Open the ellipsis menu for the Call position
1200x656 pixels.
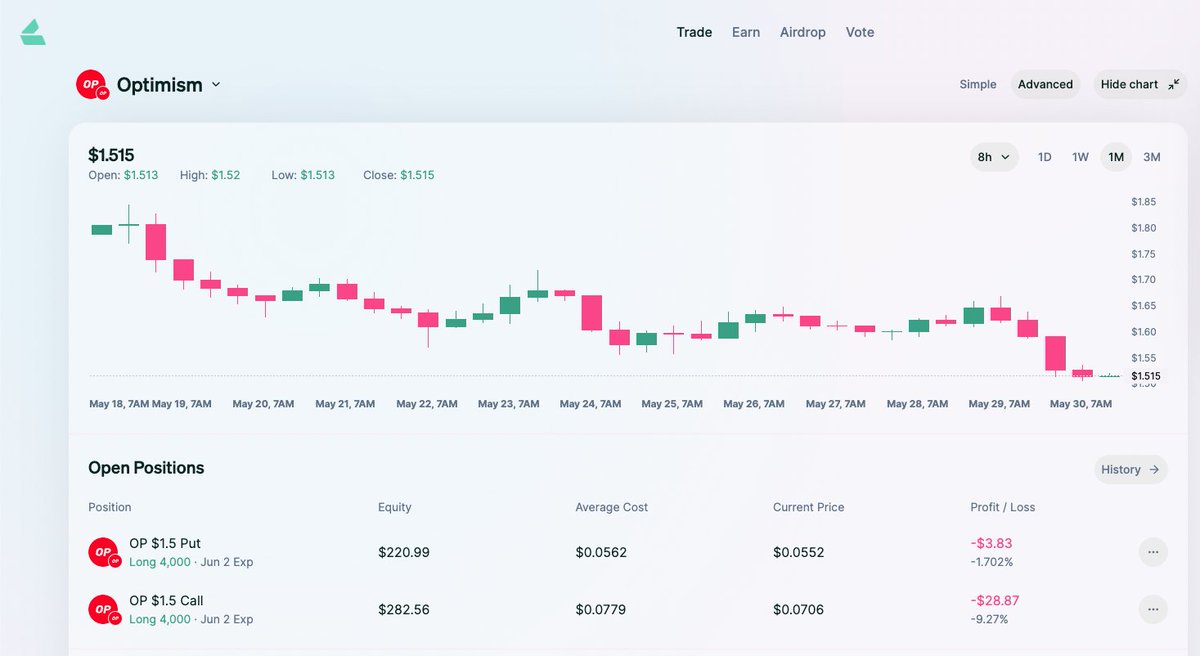tap(1153, 608)
